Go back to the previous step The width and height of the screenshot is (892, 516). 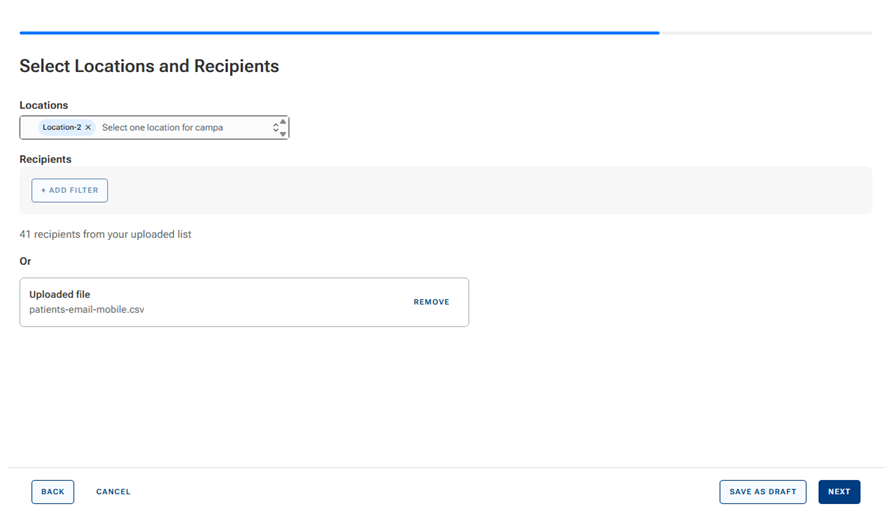point(52,492)
